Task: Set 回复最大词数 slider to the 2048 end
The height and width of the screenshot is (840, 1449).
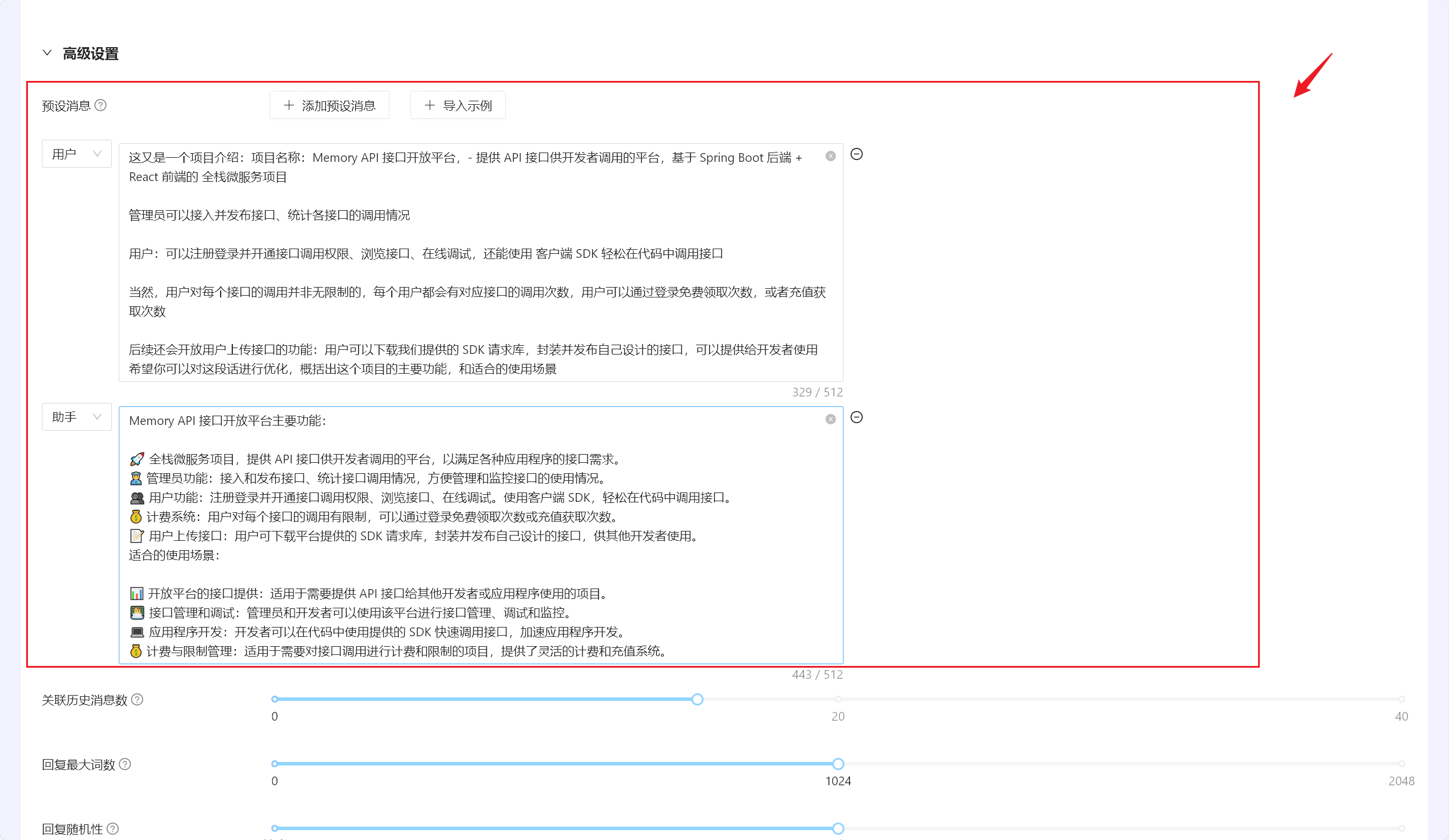Action: 1402,764
